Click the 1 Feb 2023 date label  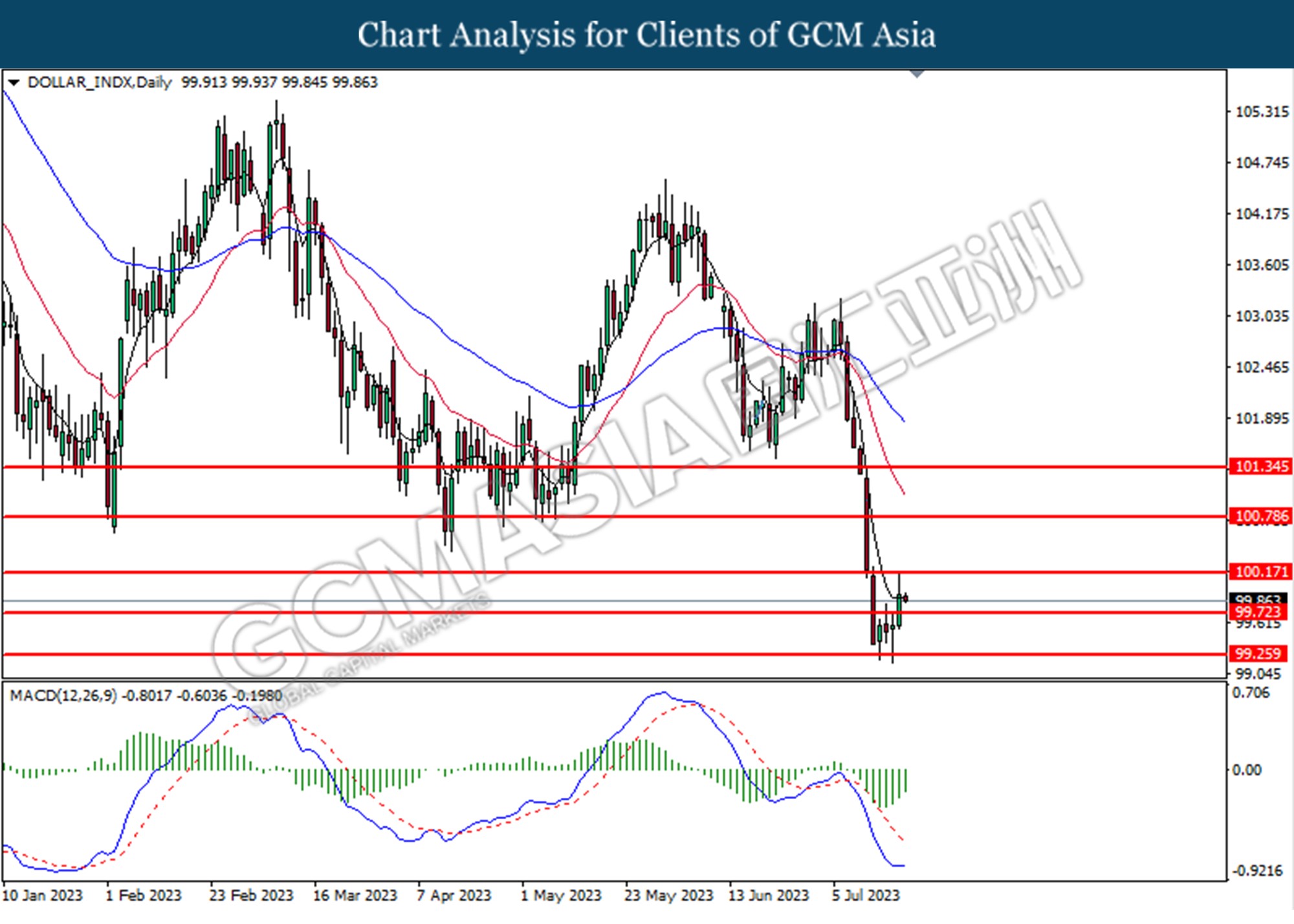tap(144, 896)
